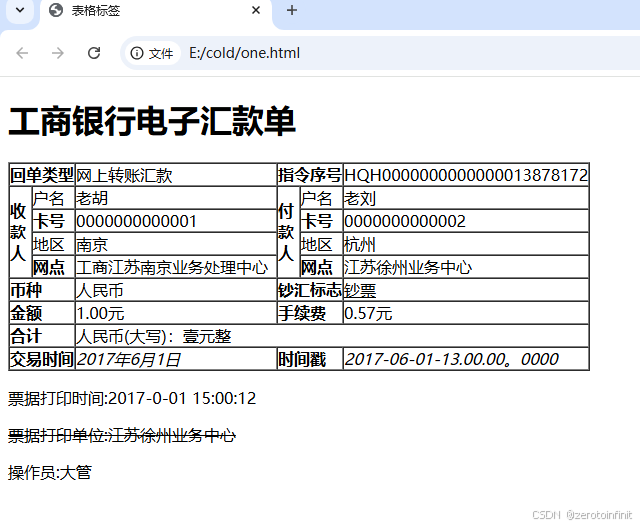The image size is (640, 526).
Task: Select the 回单类型 header cell
Action: [x=42, y=175]
